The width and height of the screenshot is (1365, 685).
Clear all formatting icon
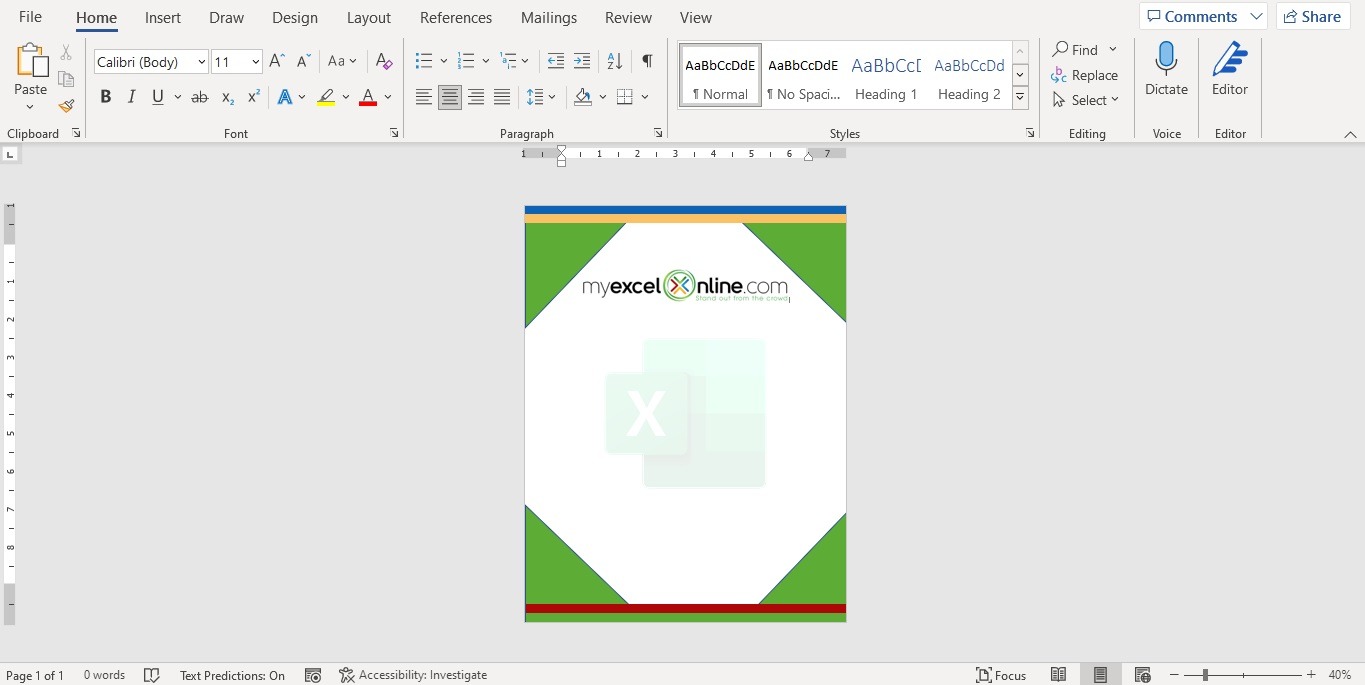pyautogui.click(x=384, y=62)
